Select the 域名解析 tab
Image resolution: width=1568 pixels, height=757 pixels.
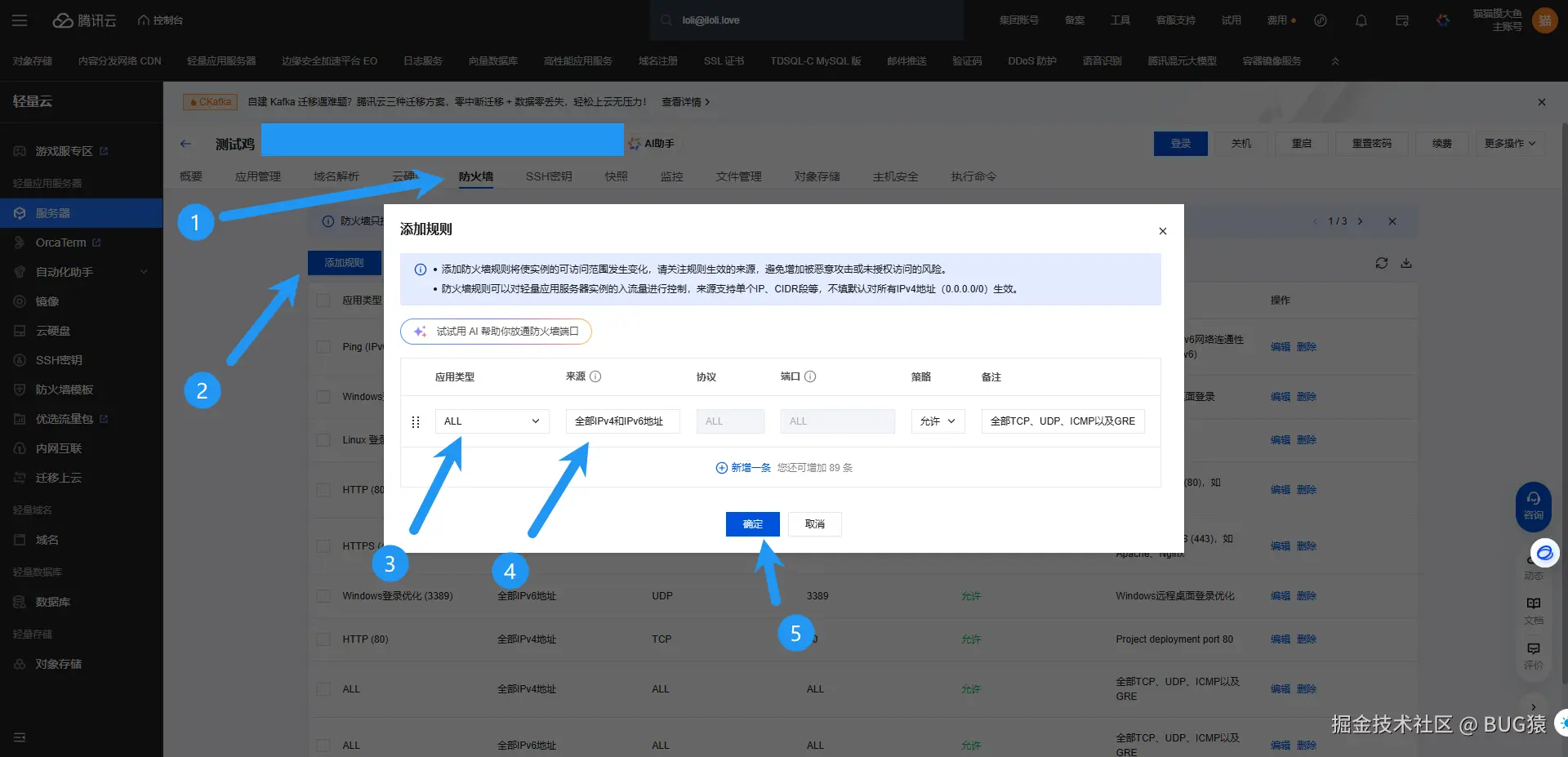pyautogui.click(x=336, y=176)
